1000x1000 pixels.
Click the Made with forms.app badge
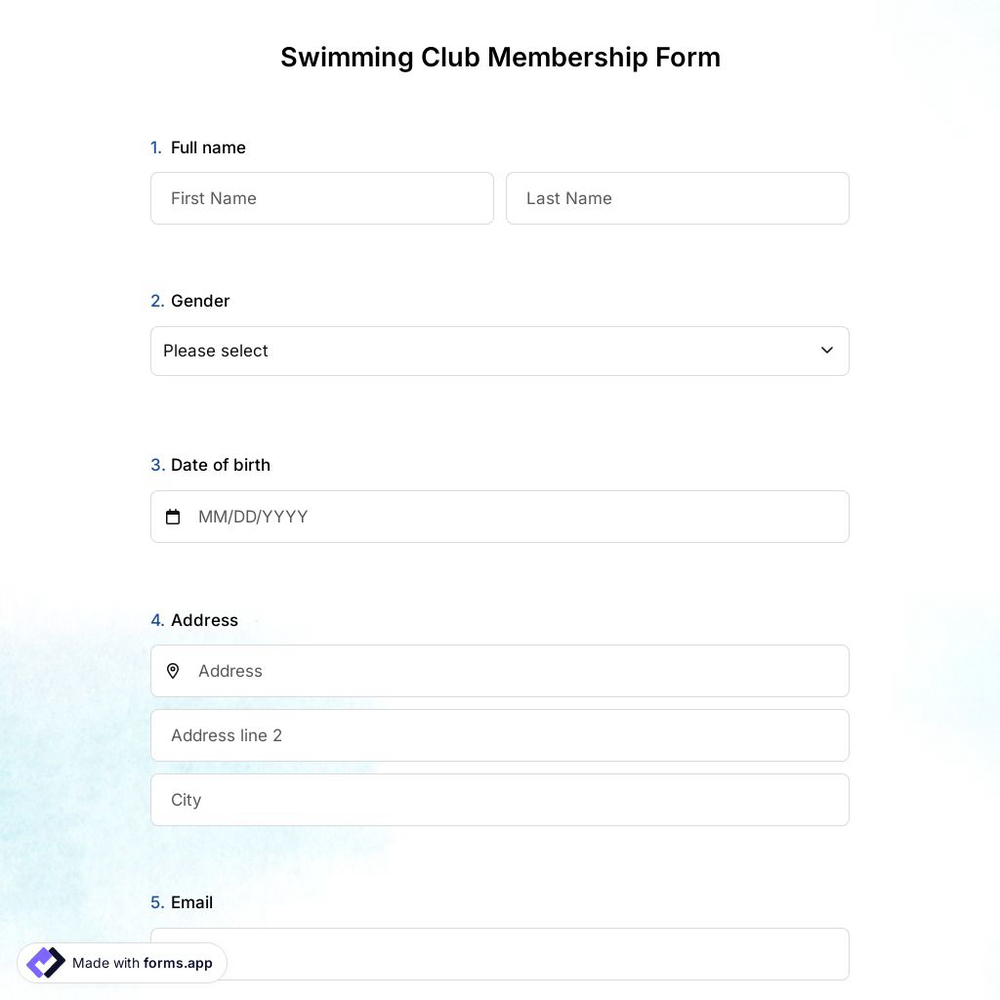click(x=122, y=962)
